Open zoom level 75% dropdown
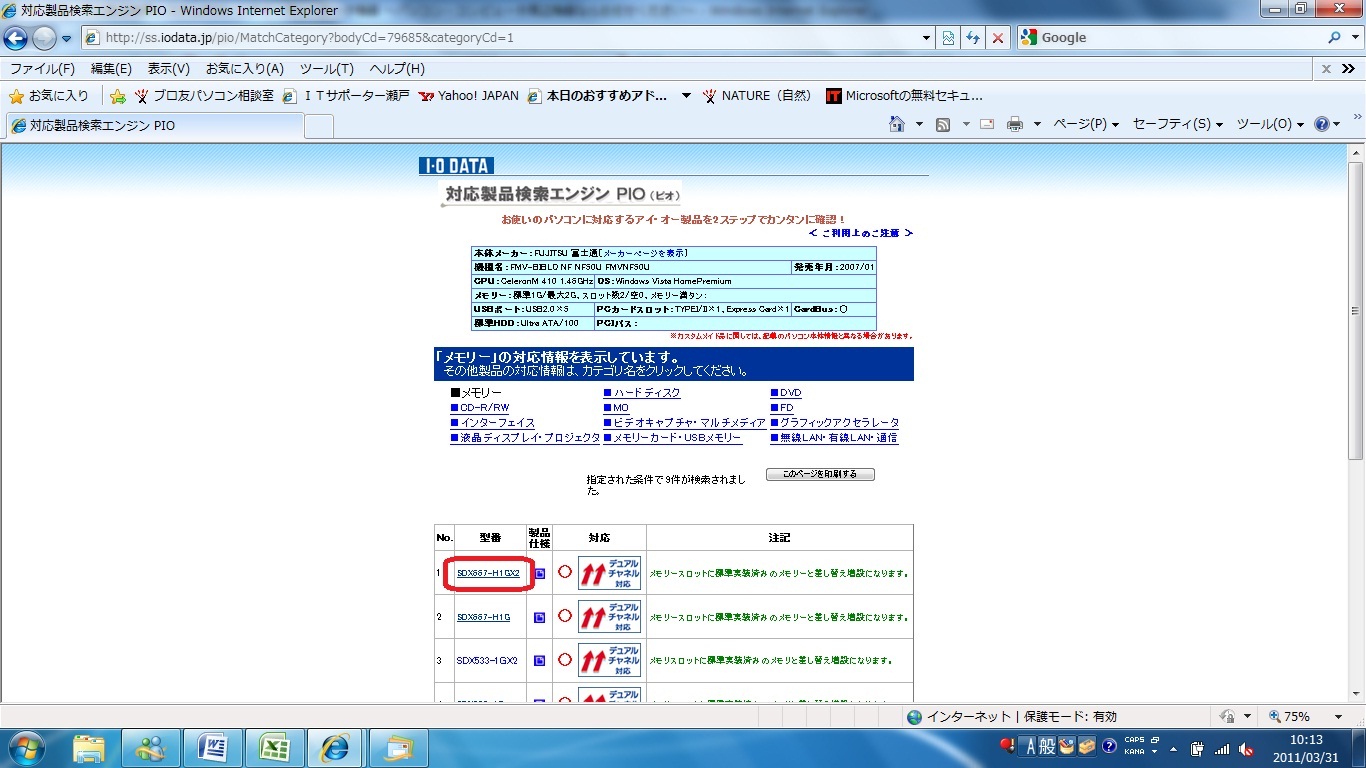The image size is (1366, 768). point(1338,717)
